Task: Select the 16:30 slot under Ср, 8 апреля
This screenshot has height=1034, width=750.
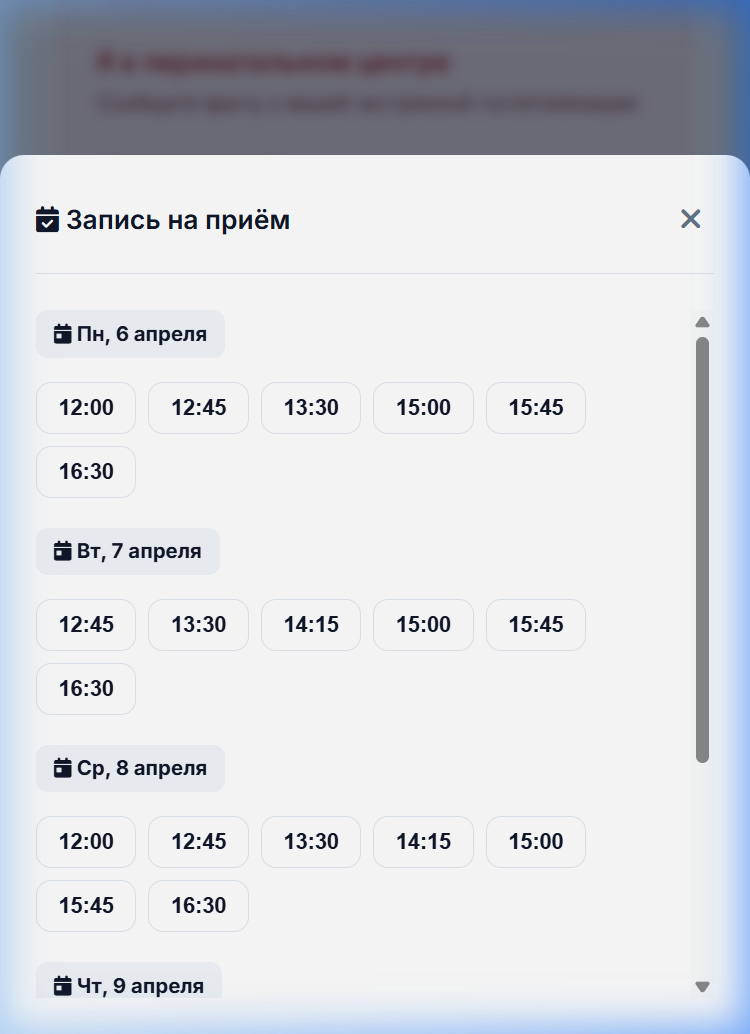Action: (198, 905)
